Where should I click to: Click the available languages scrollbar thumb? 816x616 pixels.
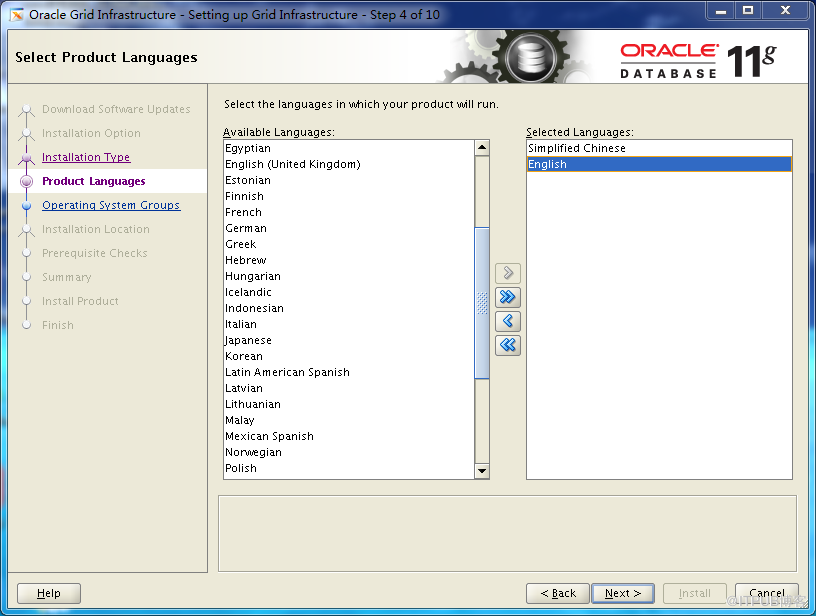(482, 303)
